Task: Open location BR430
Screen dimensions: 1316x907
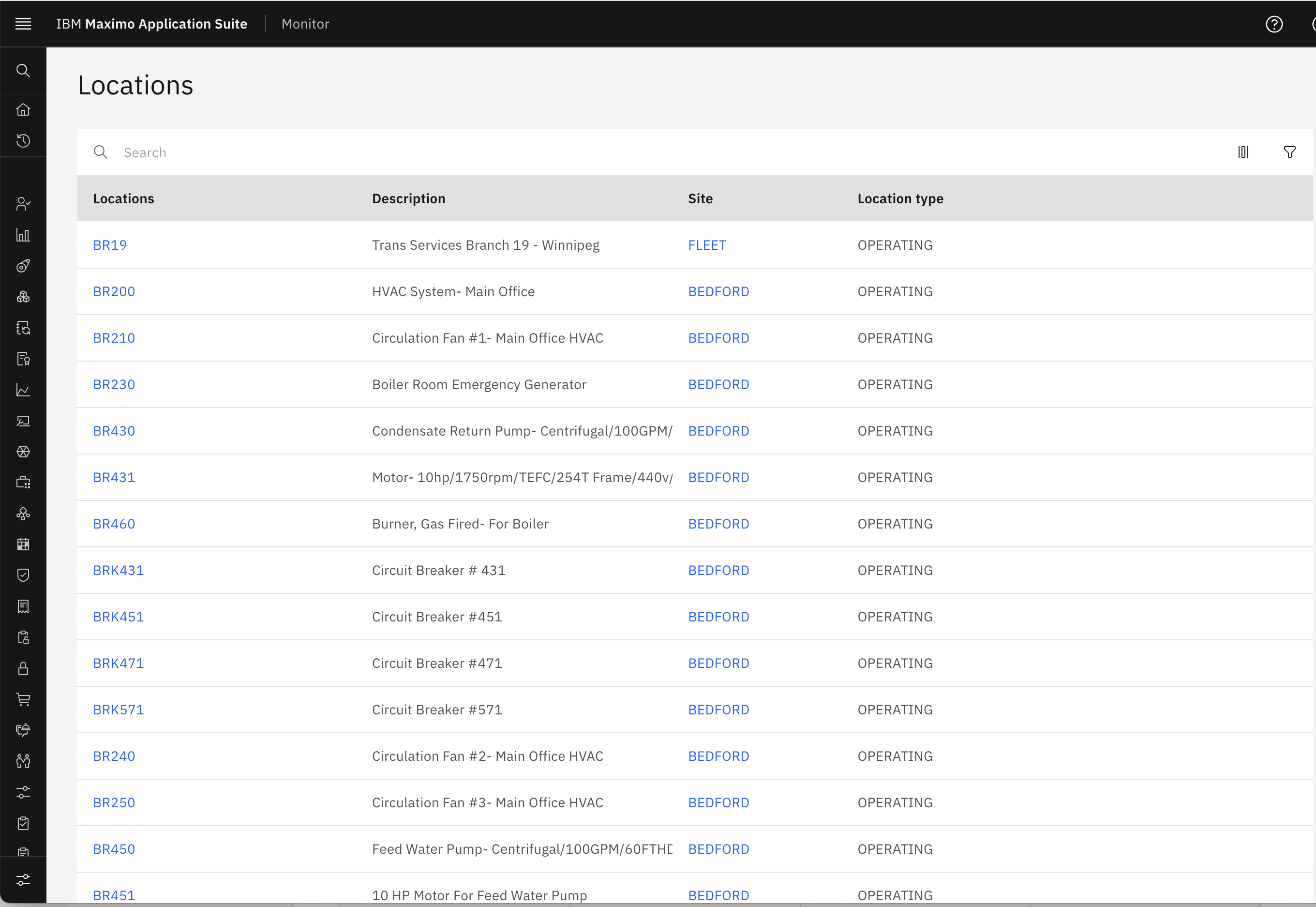Action: click(x=114, y=431)
